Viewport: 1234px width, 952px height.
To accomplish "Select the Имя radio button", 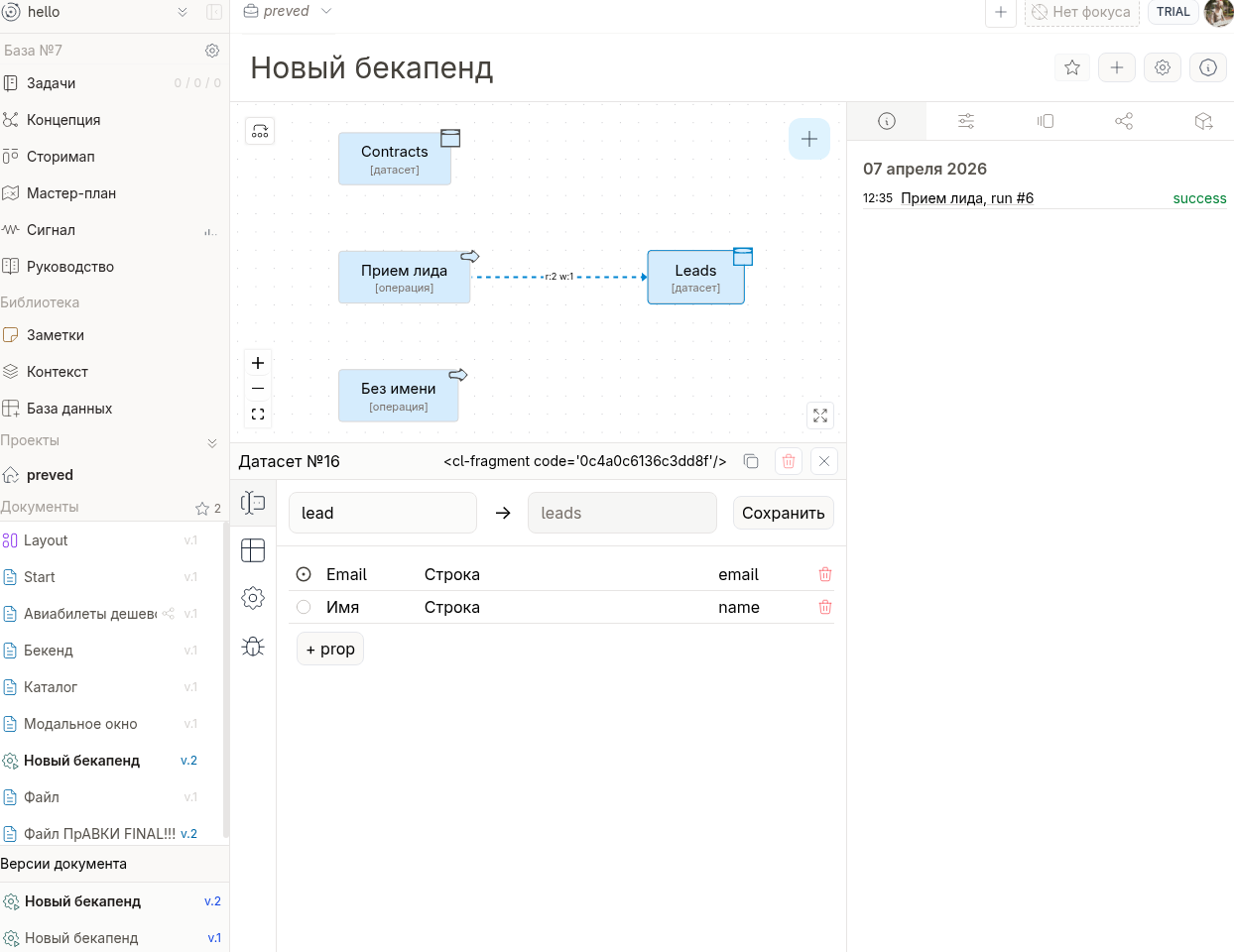I will point(304,607).
